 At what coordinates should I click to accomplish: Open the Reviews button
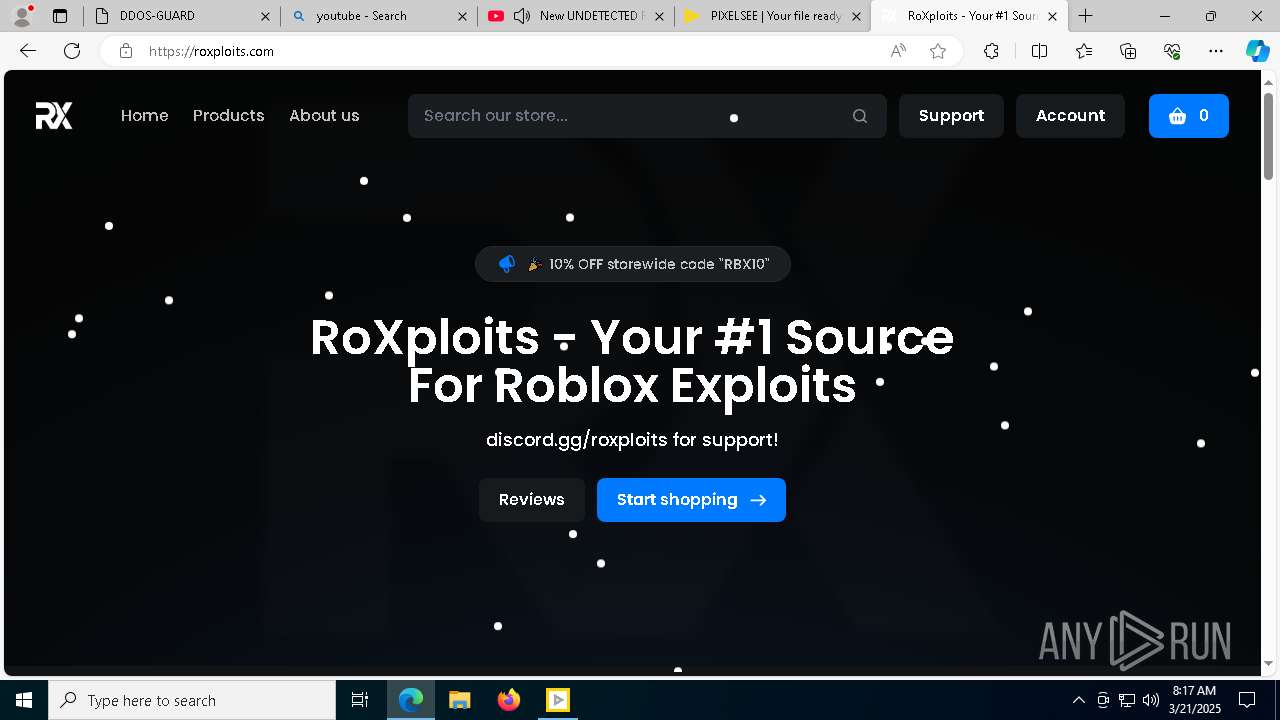click(532, 500)
